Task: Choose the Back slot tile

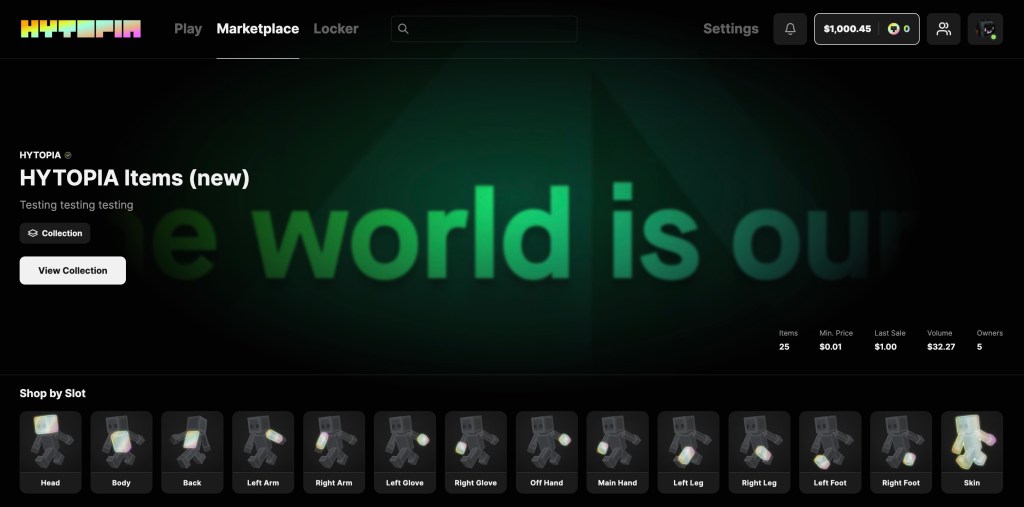Action: pos(192,452)
